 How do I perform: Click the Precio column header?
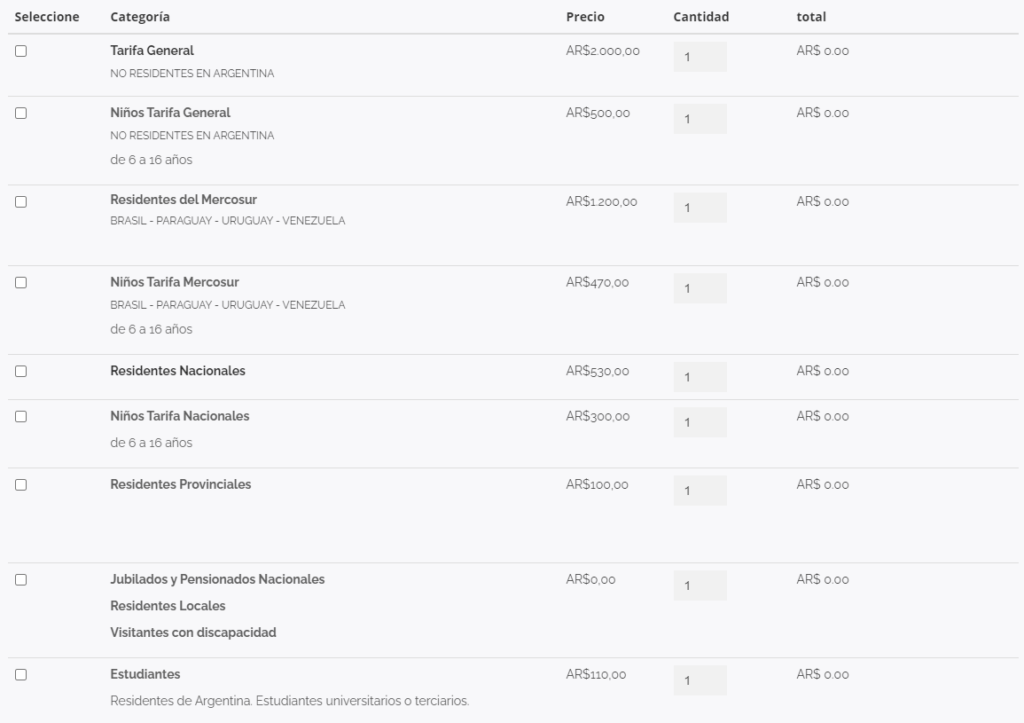coord(585,17)
